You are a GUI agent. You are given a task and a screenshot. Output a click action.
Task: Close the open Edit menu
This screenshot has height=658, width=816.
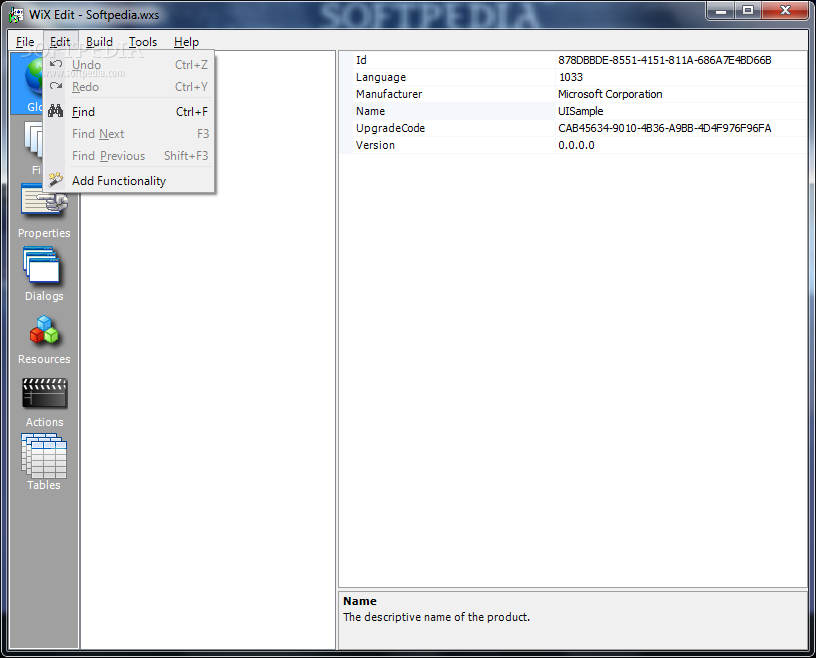point(60,42)
